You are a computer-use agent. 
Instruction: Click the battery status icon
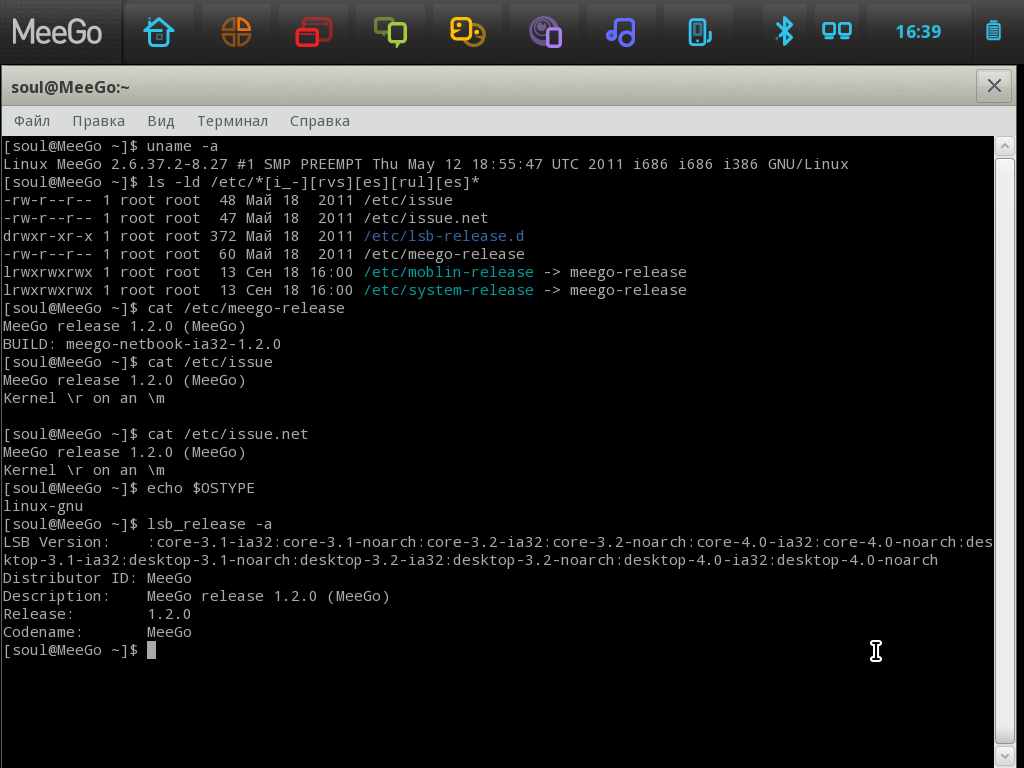coord(993,31)
